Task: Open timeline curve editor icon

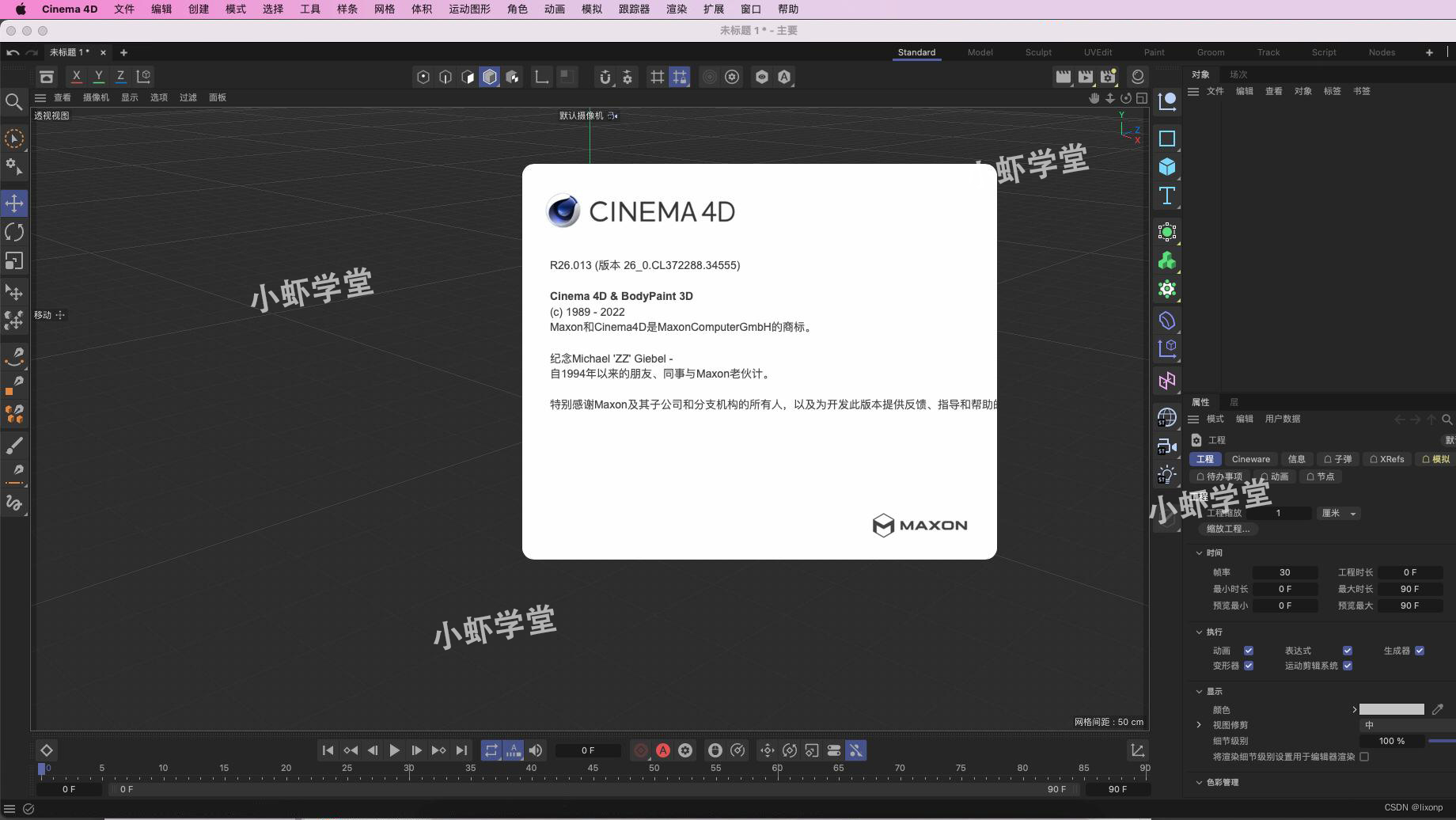Action: 1137,750
